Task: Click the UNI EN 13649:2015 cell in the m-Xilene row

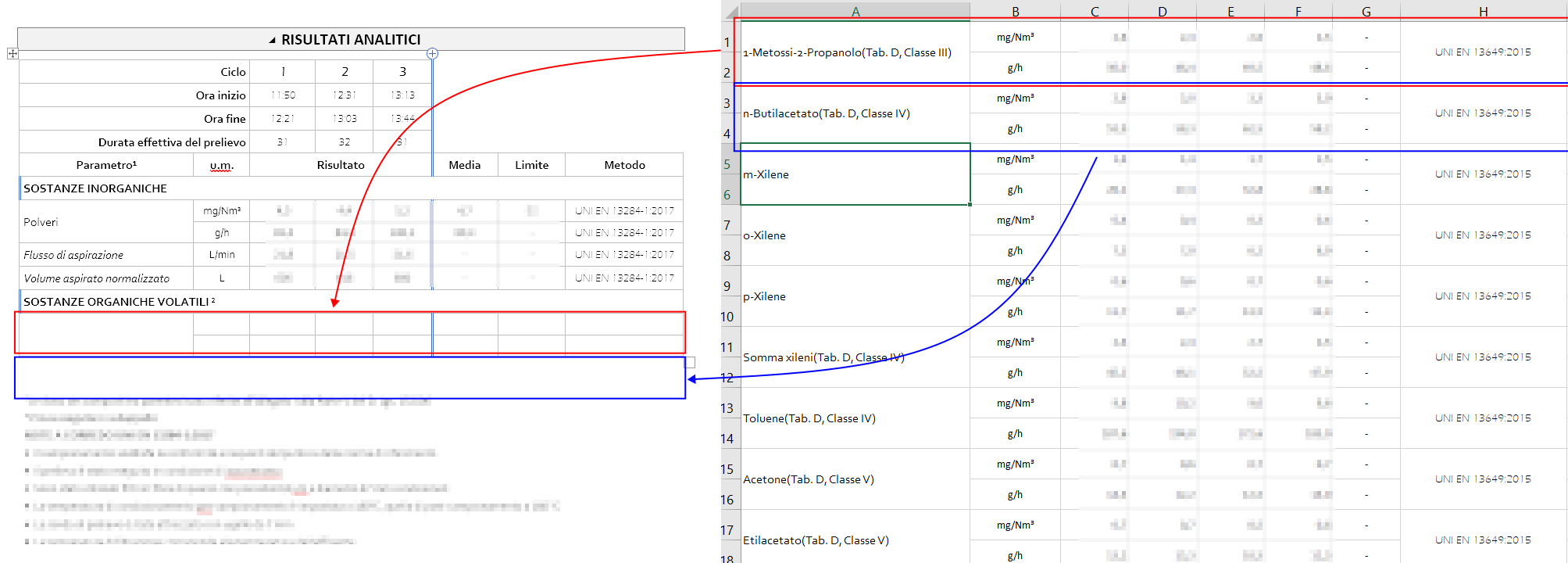Action: tap(1483, 174)
